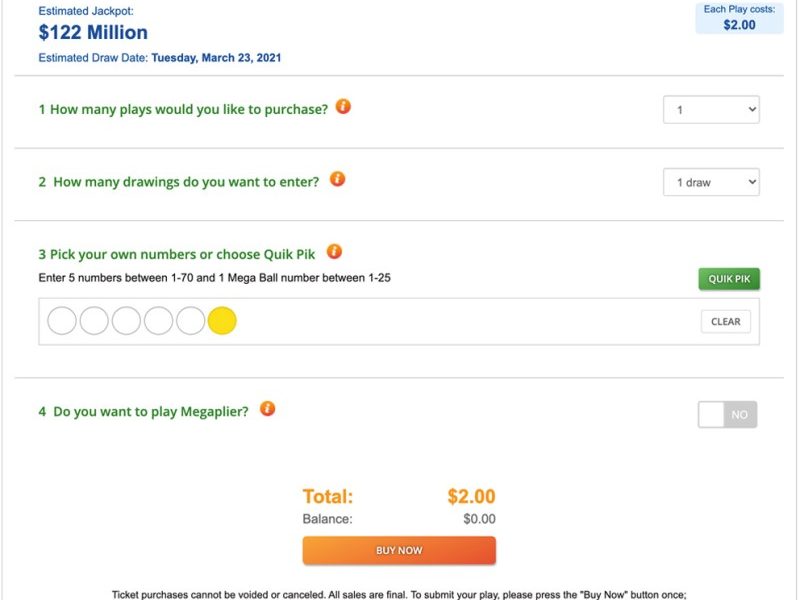The image size is (800, 600).
Task: Click info icon beside drawings question
Action: [x=337, y=179]
